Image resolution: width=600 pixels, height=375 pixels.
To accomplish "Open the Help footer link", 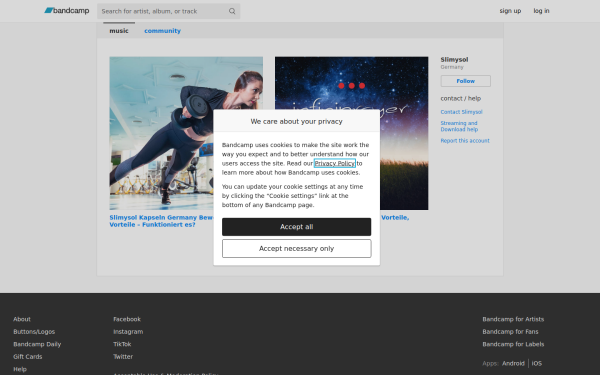I will click(20, 369).
